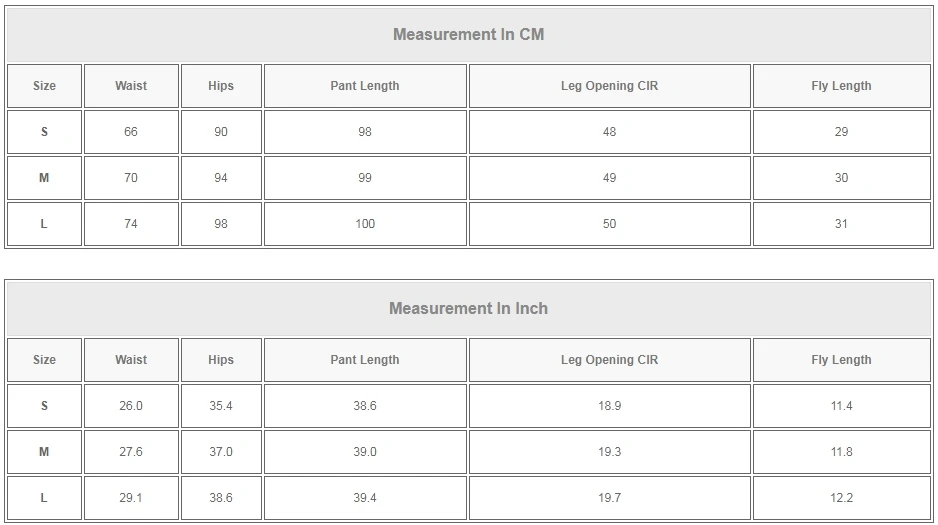Viewport: 938px width, 525px height.
Task: Select the size L row label in the CM table
Action: 44,224
